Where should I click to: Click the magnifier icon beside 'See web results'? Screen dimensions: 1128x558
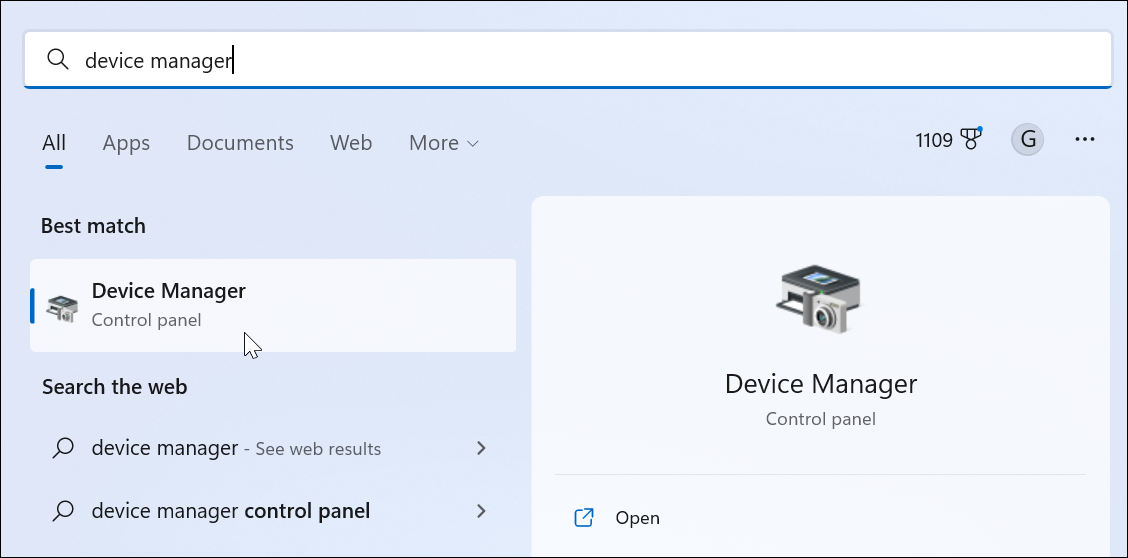pos(63,449)
